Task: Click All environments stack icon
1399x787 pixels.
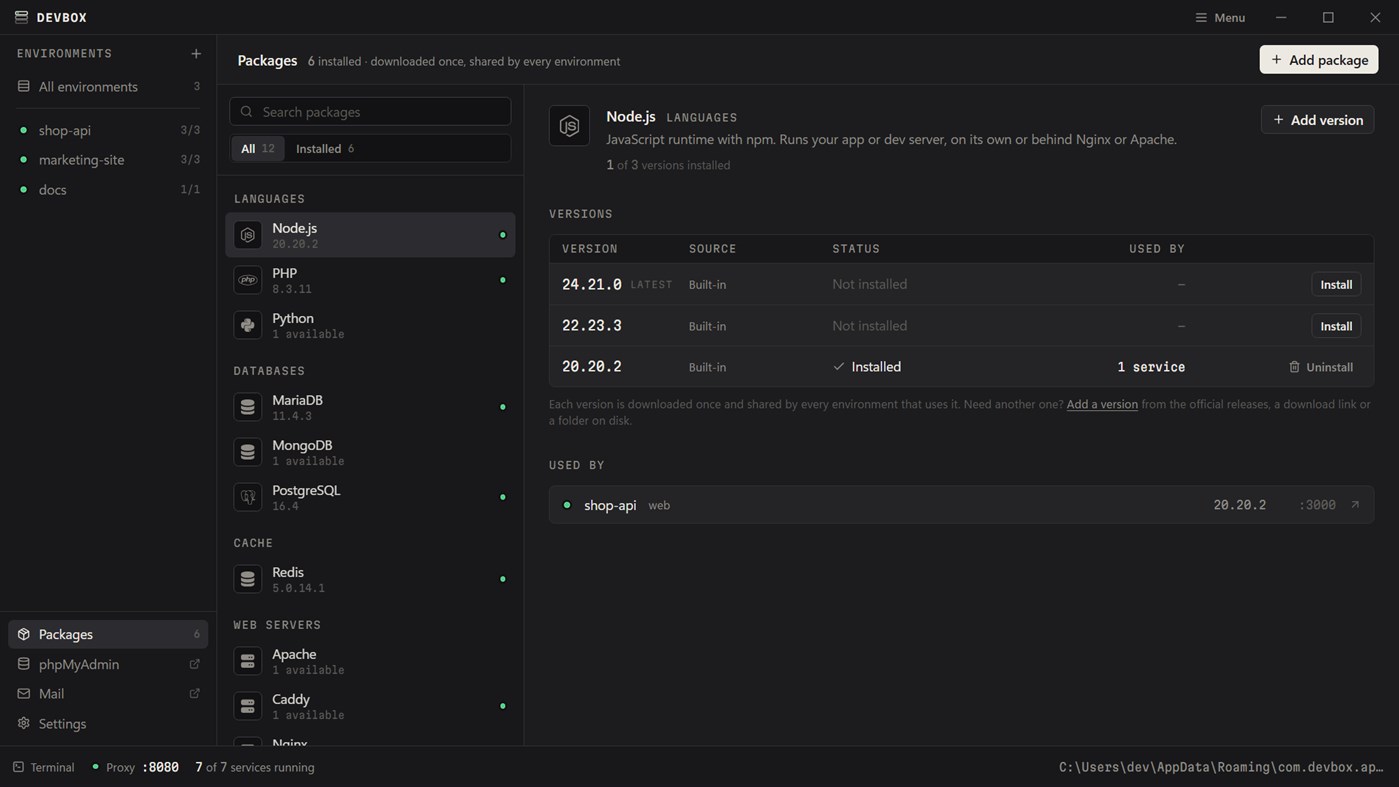Action: click(x=24, y=87)
